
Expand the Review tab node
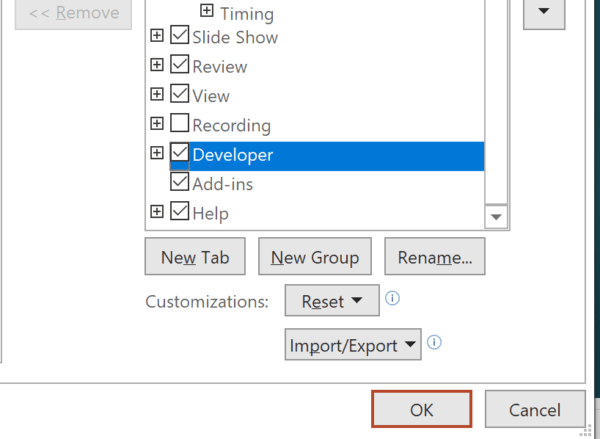pyautogui.click(x=157, y=65)
